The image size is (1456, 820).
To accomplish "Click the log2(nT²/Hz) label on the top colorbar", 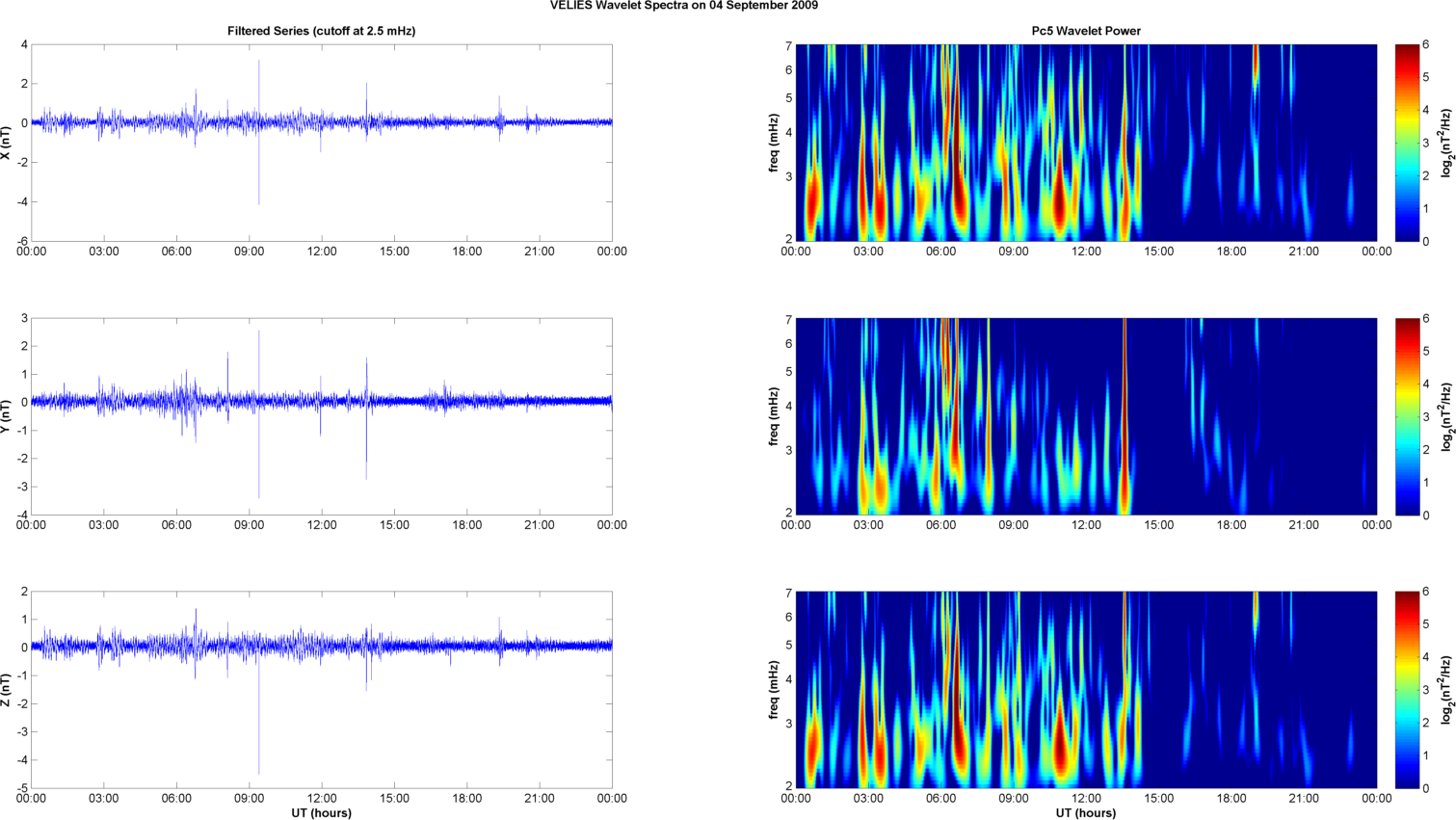I will coord(1447,143).
